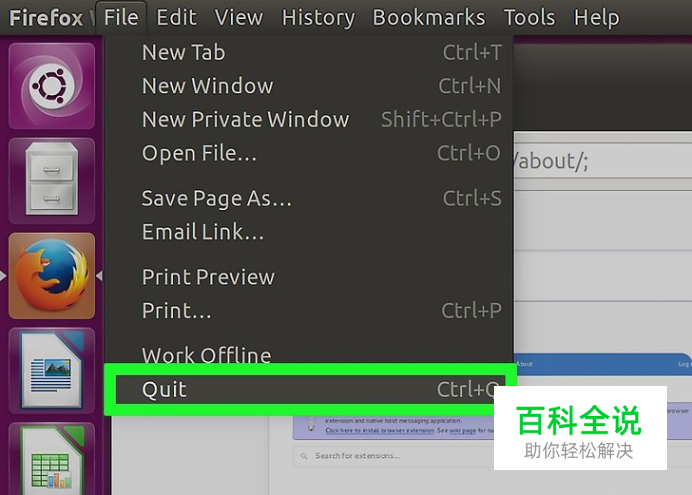Screen dimensions: 692x495
Task: Select Open File… in the File menu
Action: coord(309,153)
